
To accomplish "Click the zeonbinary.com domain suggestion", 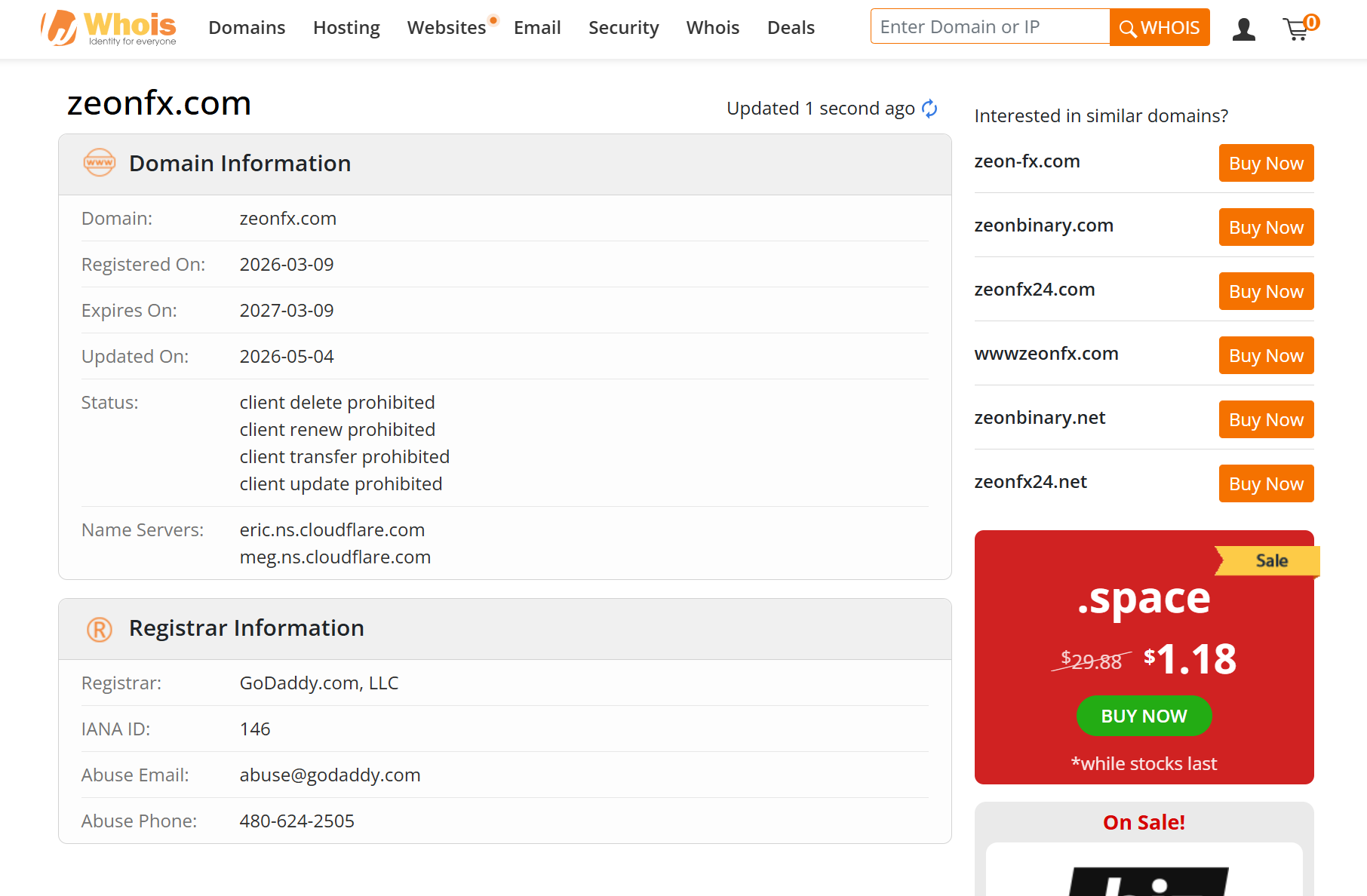I will pos(1043,226).
